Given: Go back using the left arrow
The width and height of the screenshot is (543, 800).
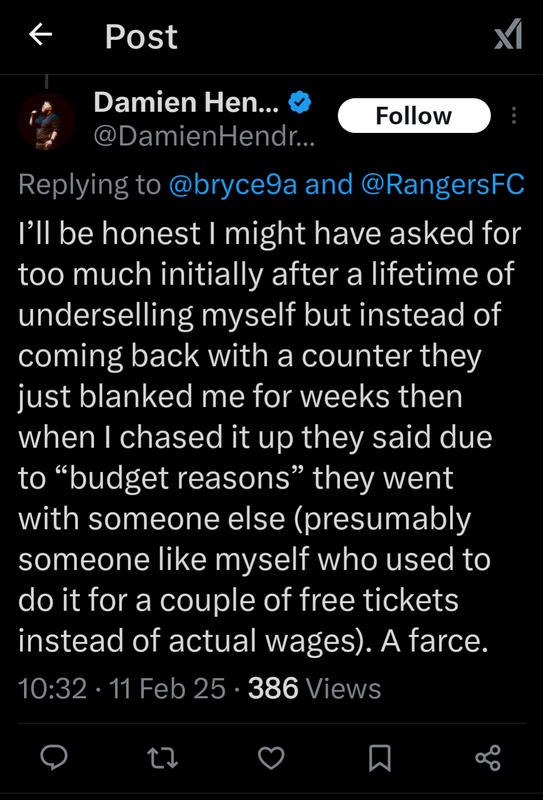Looking at the screenshot, I should (x=40, y=35).
